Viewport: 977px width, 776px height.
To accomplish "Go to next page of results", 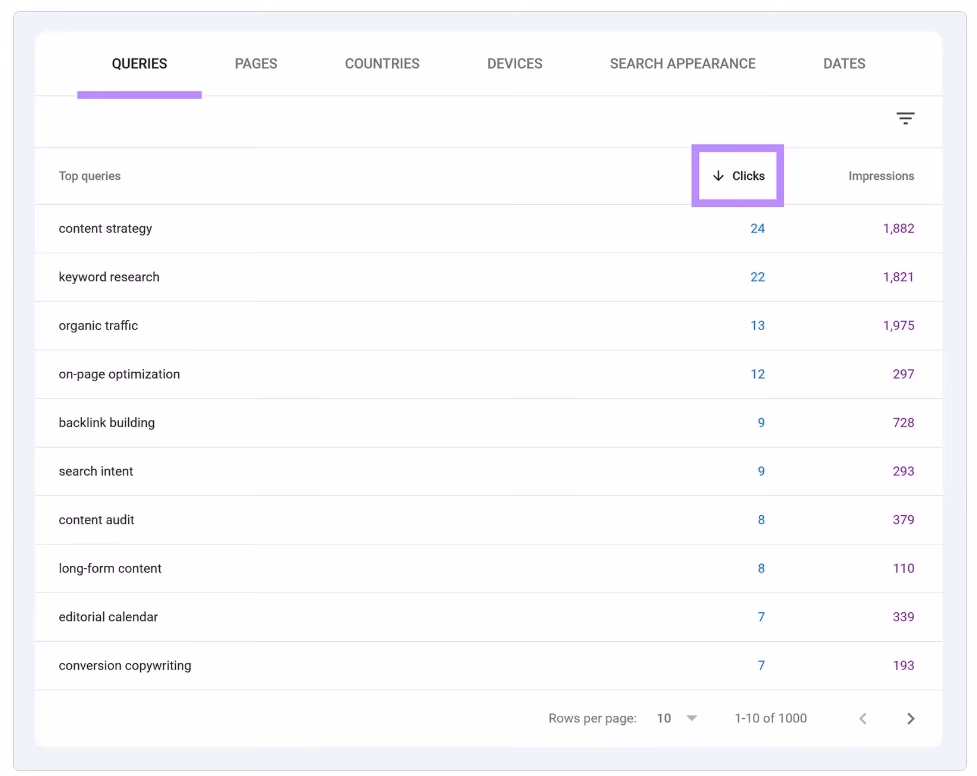I will 910,719.
